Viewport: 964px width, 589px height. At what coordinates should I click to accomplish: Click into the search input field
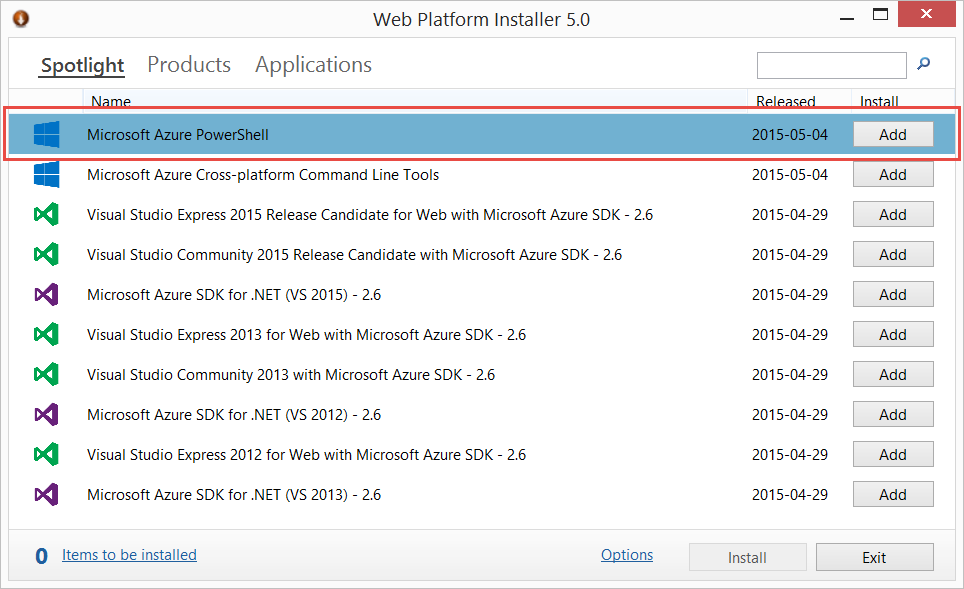[831, 65]
